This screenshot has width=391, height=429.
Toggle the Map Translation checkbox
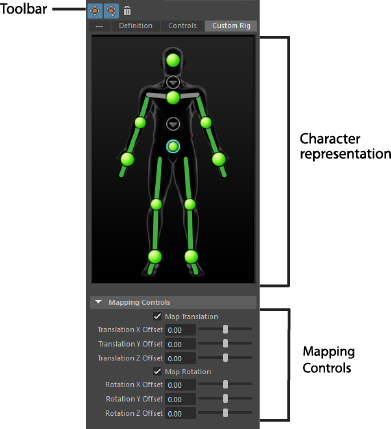pyautogui.click(x=157, y=316)
